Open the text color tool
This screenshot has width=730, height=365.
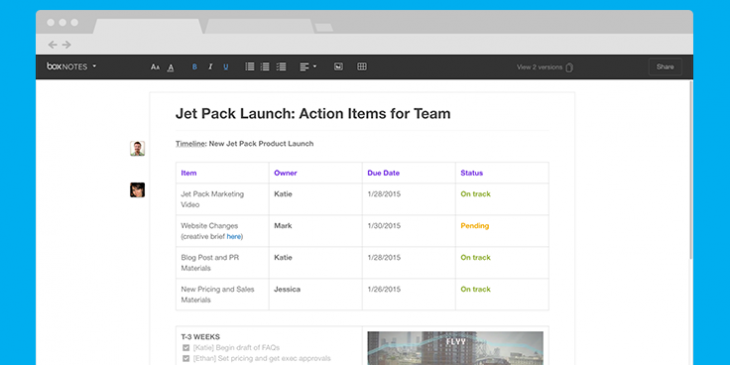(x=170, y=68)
